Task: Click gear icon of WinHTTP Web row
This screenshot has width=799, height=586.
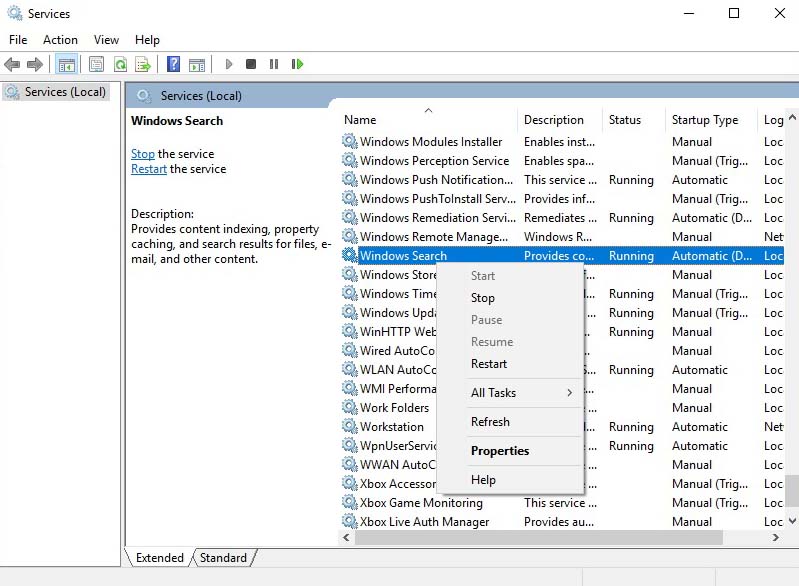Action: click(x=350, y=331)
